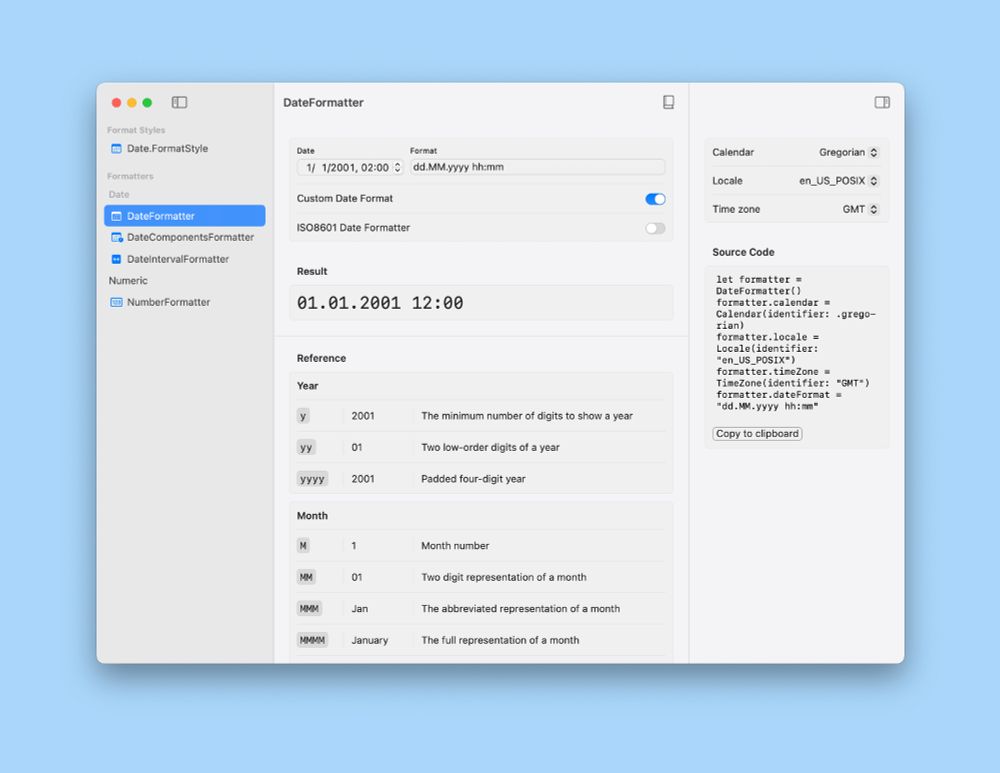This screenshot has width=1000, height=773.
Task: Click the Format text field
Action: click(538, 167)
